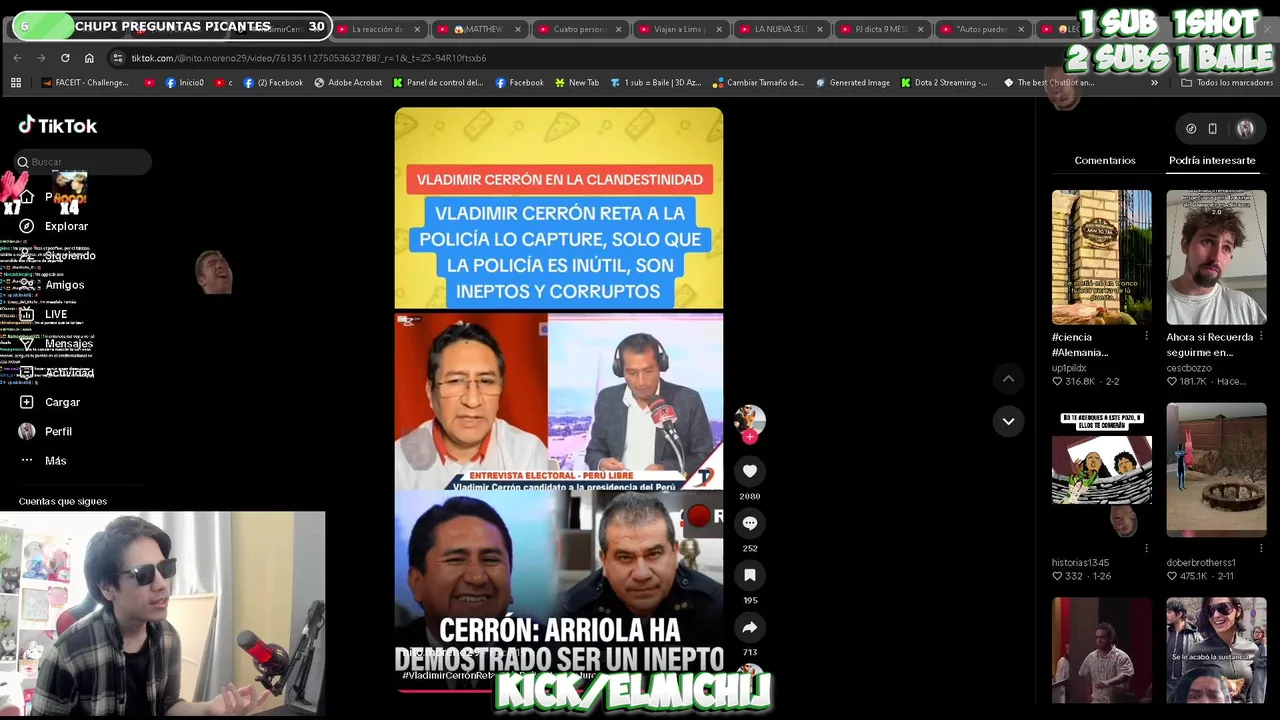Open Adobe Acrobat bookmark
This screenshot has height=720, width=1280.
pos(348,83)
